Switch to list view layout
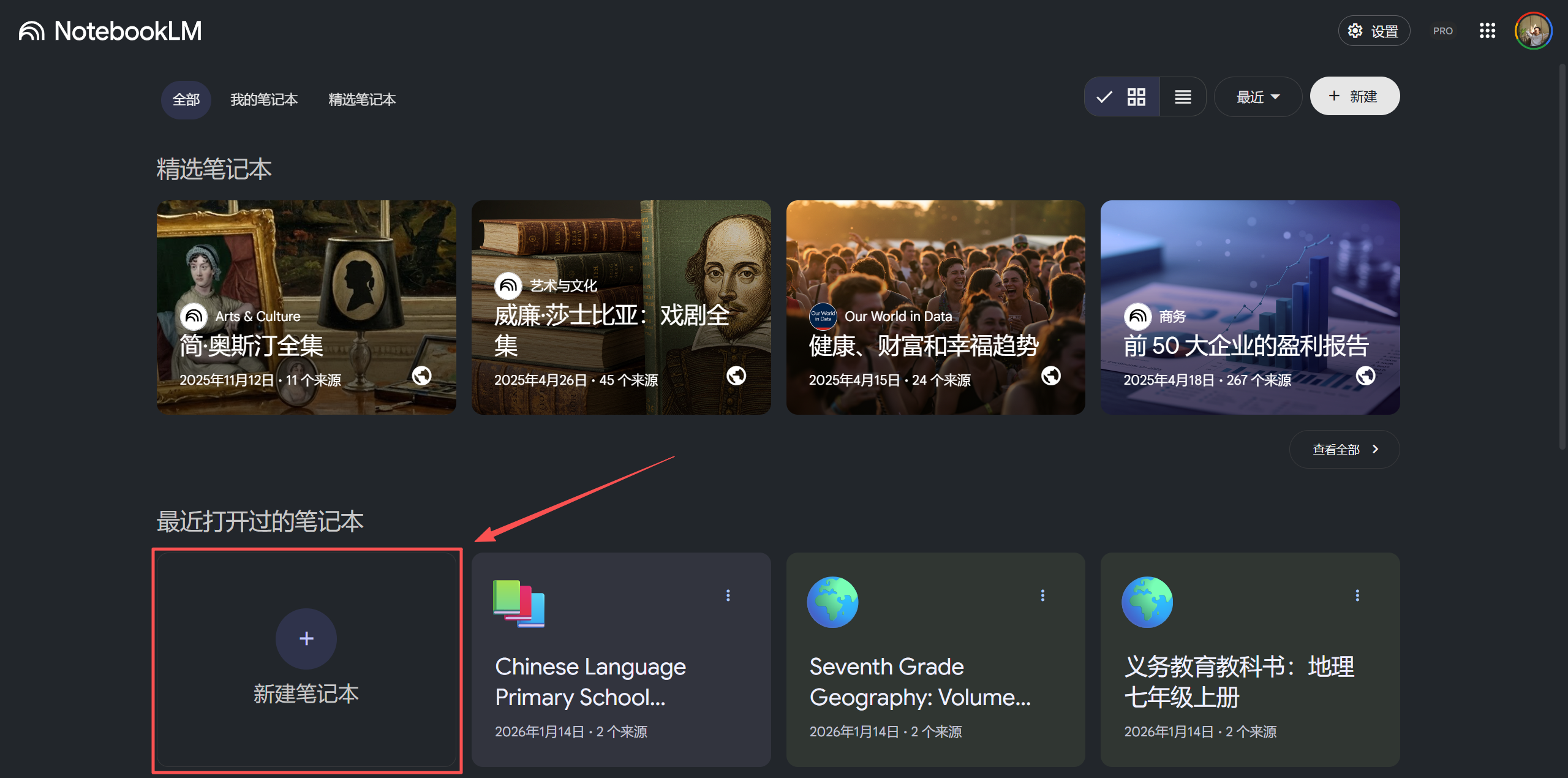This screenshot has height=778, width=1568. 1183,96
